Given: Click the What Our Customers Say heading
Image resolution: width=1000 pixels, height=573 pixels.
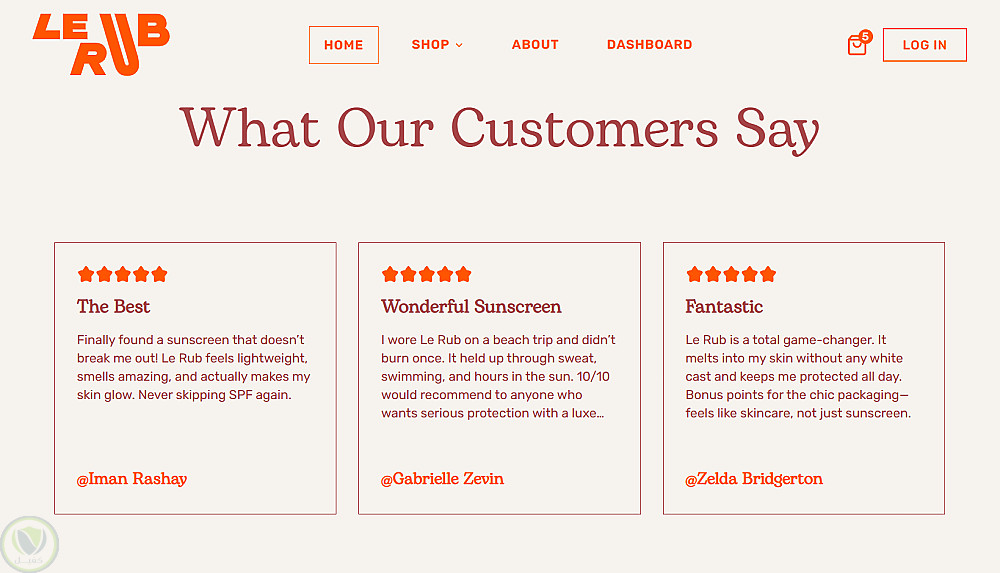Looking at the screenshot, I should (x=500, y=128).
